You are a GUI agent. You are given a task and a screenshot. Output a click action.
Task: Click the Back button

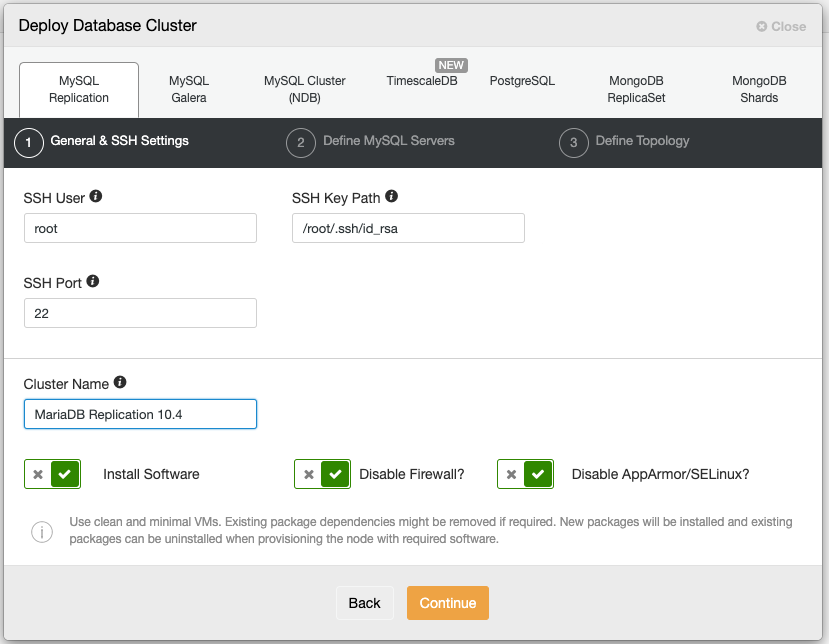click(x=364, y=603)
